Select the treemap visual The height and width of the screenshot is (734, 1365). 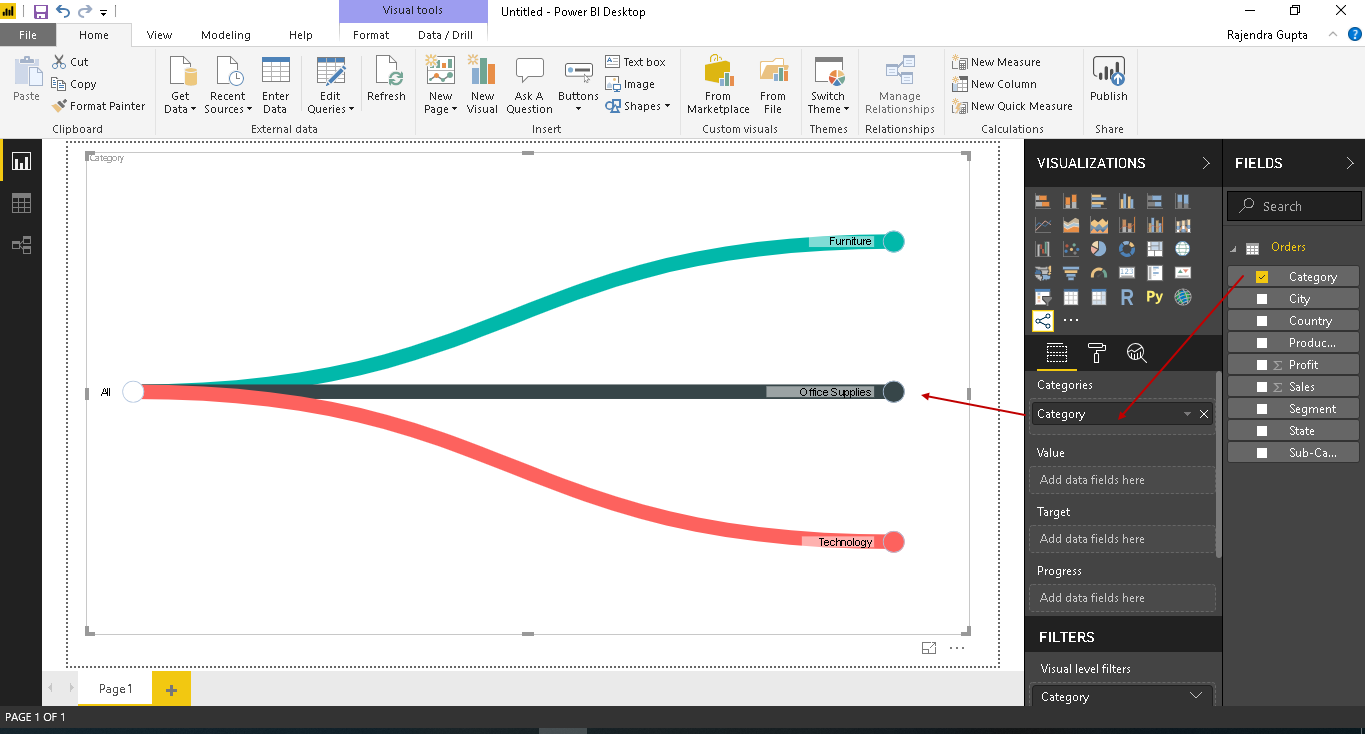point(1155,249)
